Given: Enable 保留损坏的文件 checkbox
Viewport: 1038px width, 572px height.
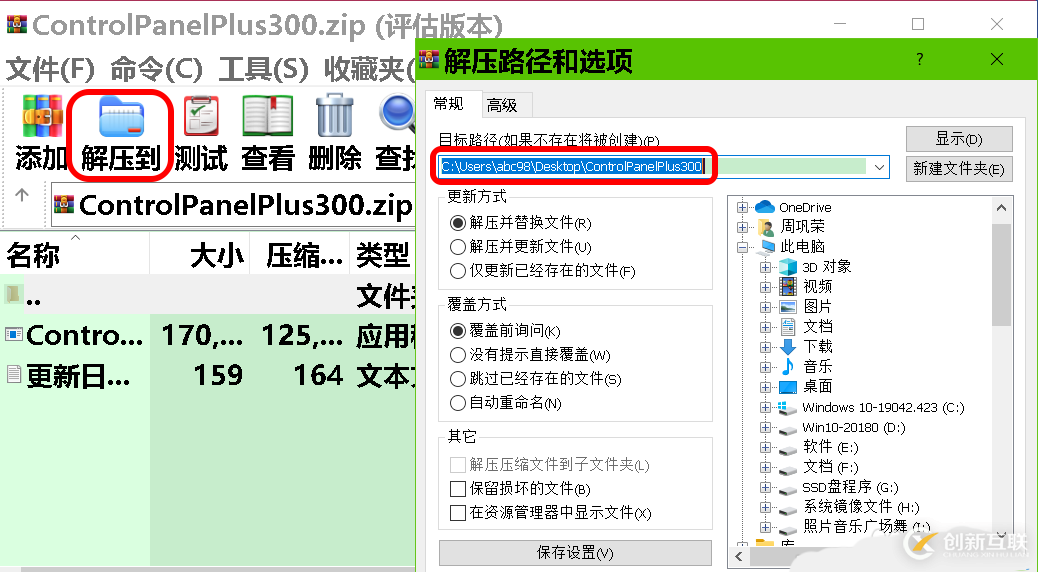Looking at the screenshot, I should point(457,489).
